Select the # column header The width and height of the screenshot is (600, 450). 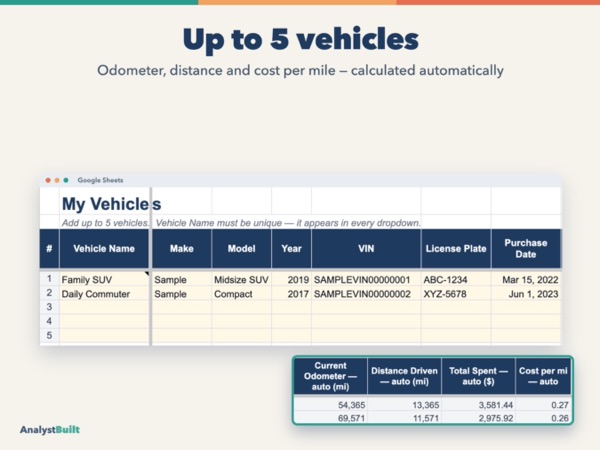tap(49, 249)
